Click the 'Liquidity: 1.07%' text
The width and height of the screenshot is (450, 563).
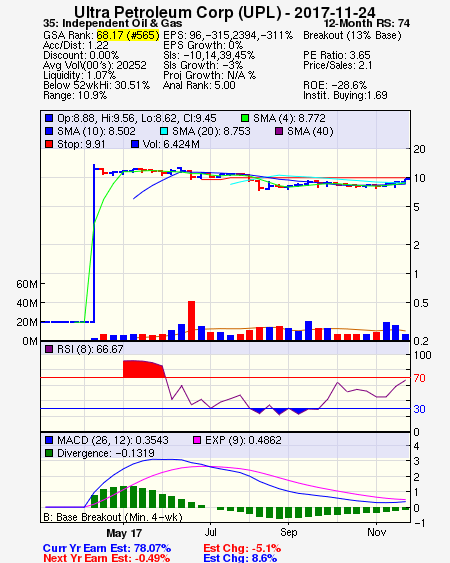[x=79, y=75]
